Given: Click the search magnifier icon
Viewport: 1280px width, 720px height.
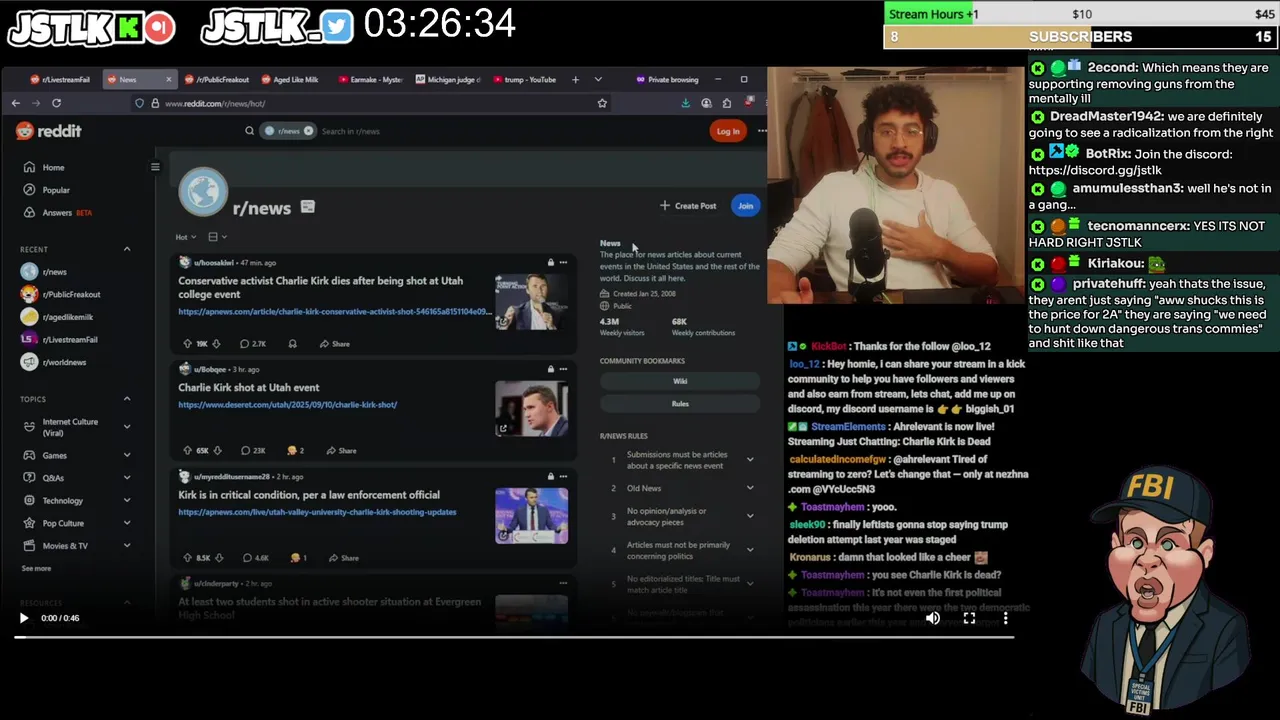Looking at the screenshot, I should click(x=250, y=131).
